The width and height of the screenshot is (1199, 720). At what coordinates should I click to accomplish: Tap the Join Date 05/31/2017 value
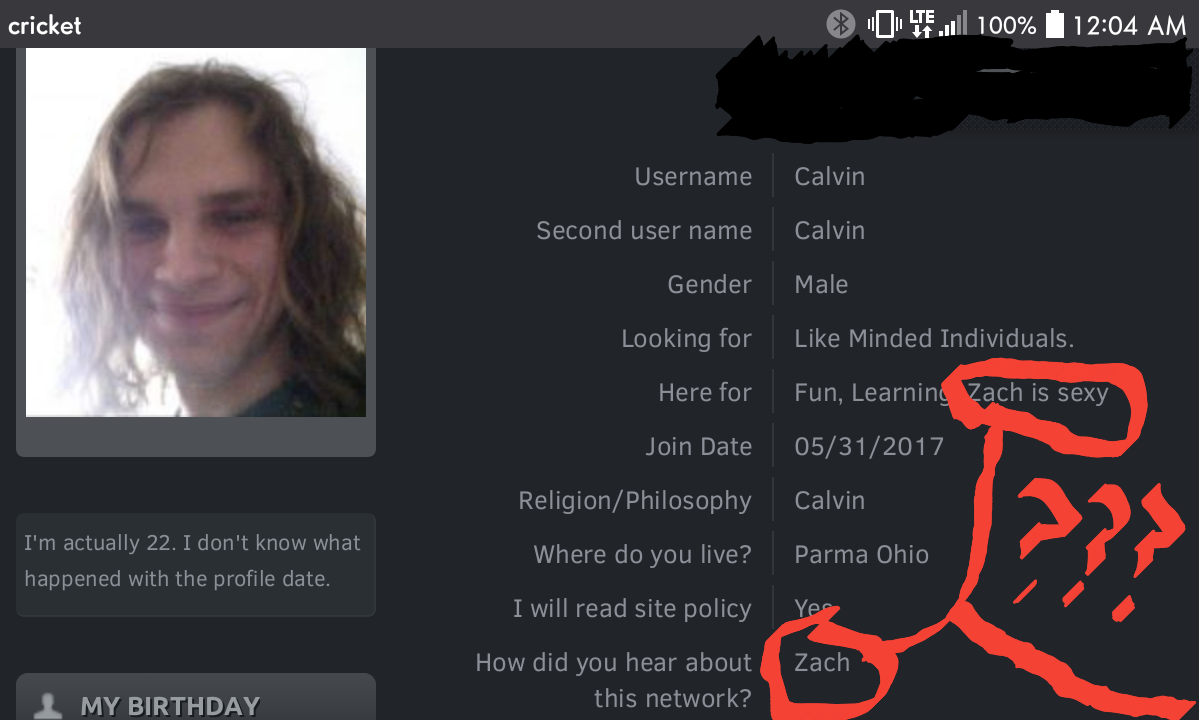[869, 446]
